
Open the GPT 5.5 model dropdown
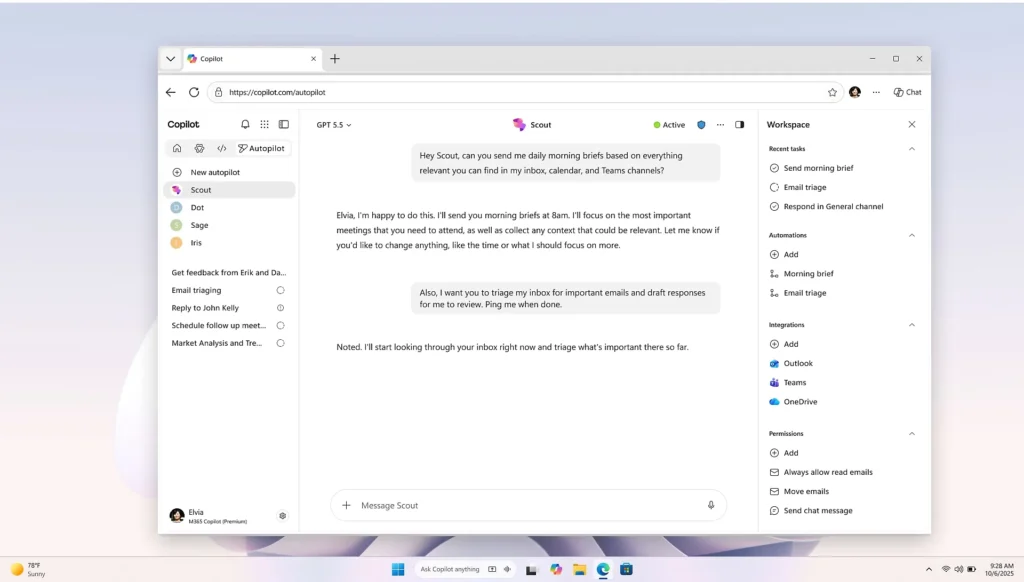pyautogui.click(x=334, y=125)
